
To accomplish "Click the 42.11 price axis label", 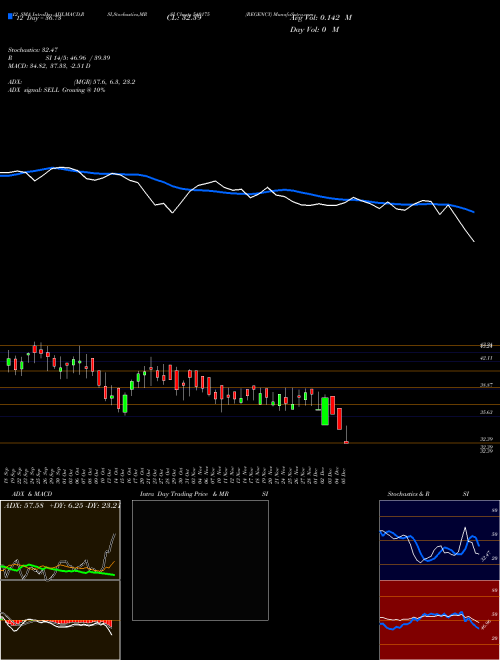I will [x=487, y=358].
